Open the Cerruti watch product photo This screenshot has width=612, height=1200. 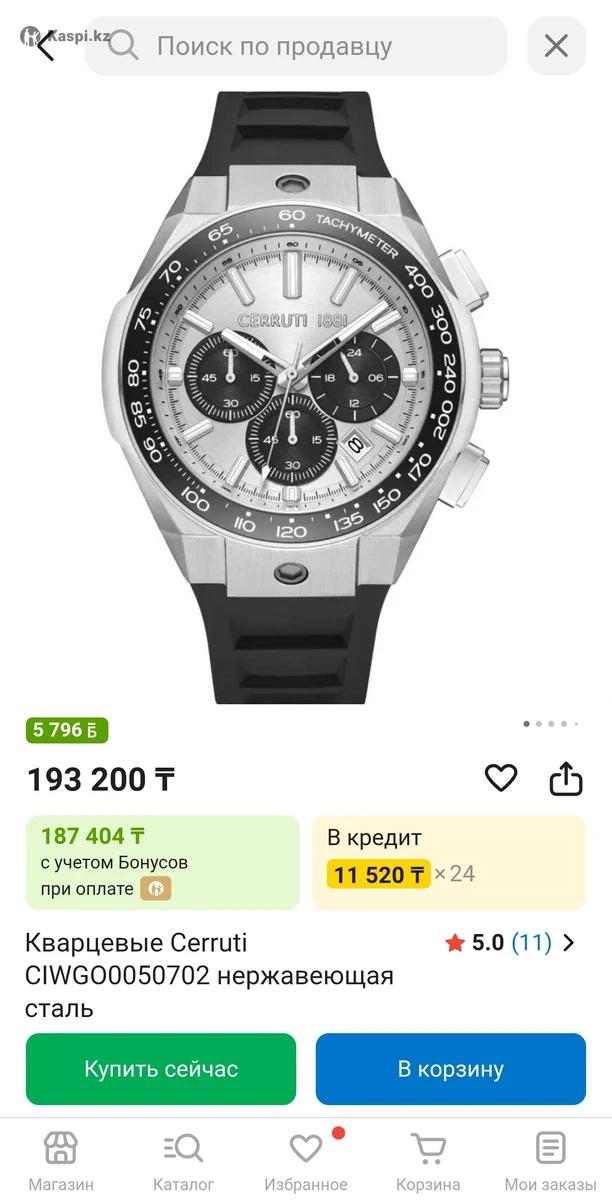306,397
